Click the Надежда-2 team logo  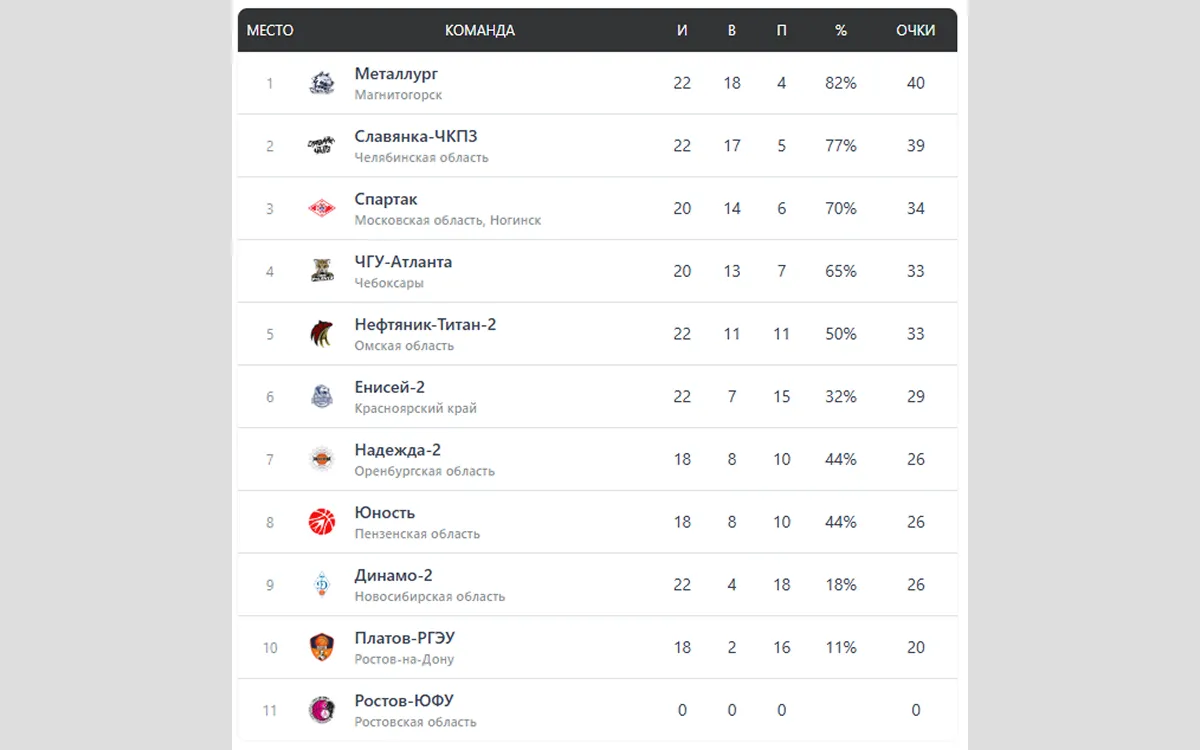(321, 459)
